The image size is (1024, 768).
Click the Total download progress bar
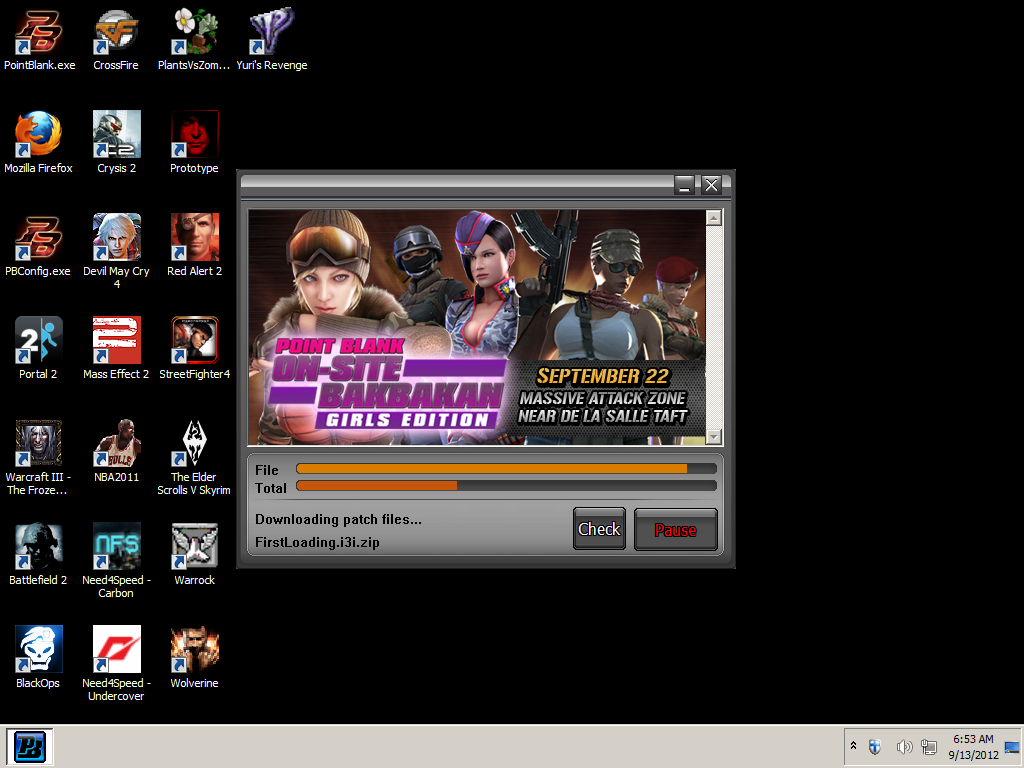(505, 487)
